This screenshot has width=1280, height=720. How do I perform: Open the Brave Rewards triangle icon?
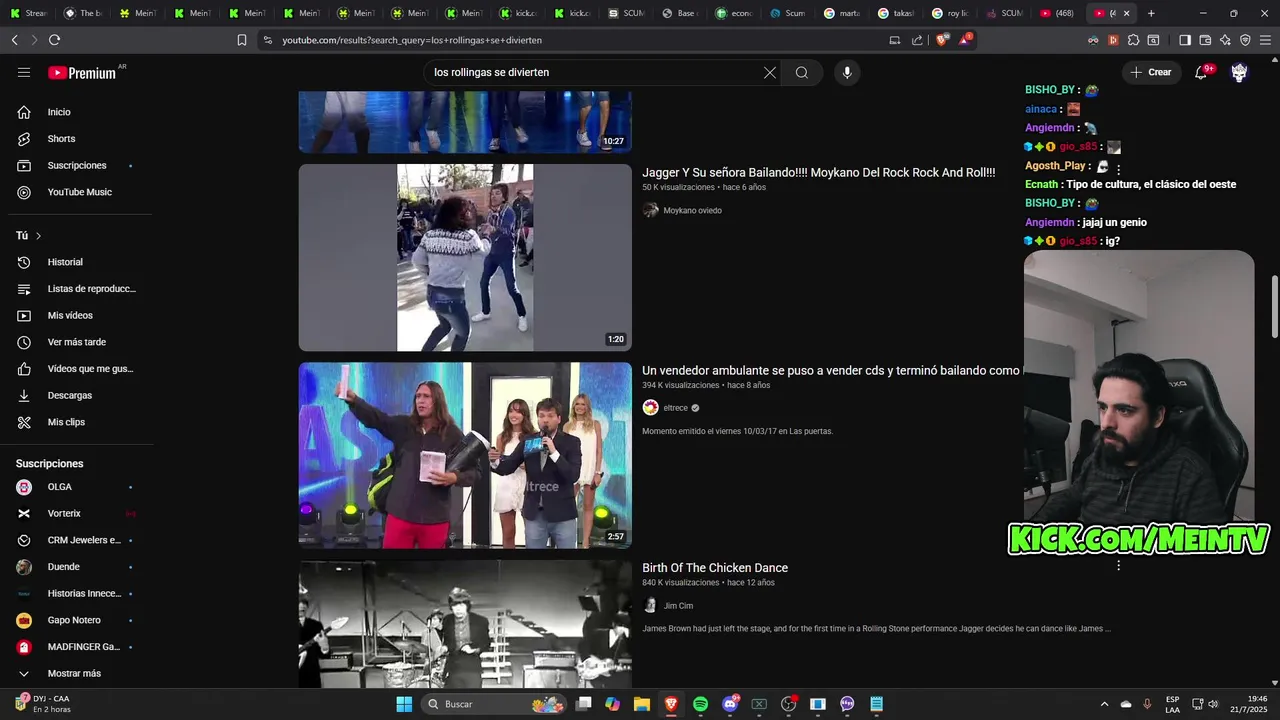point(966,40)
